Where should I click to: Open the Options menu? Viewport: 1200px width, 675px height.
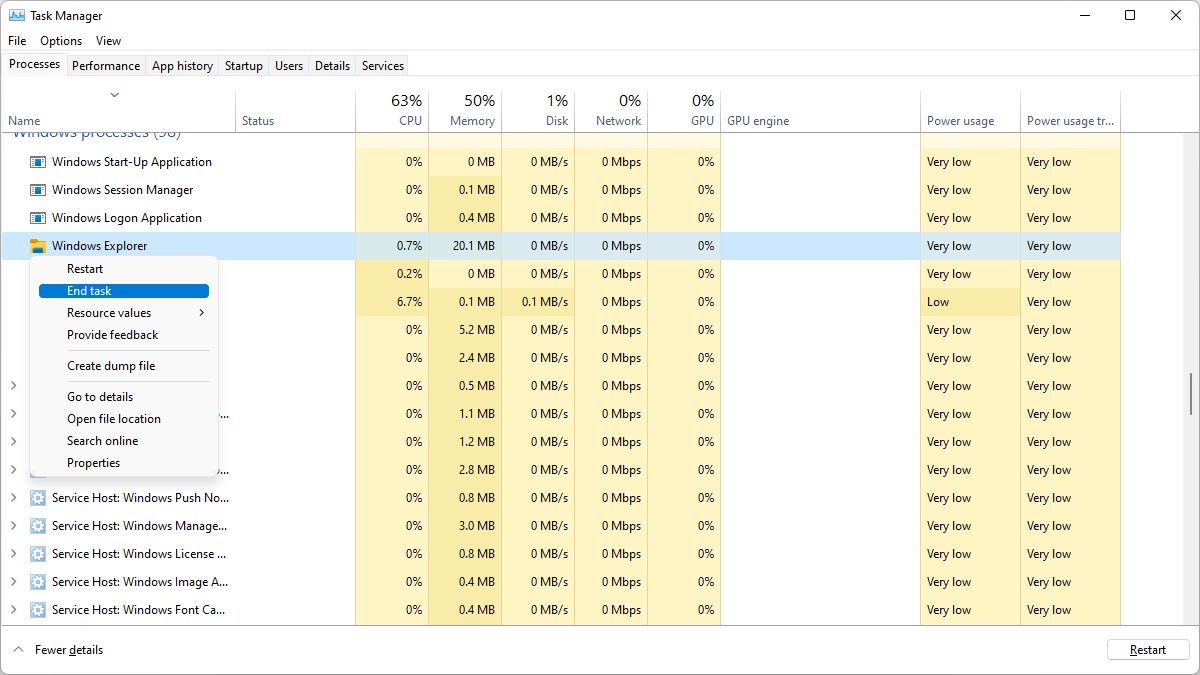coord(61,41)
